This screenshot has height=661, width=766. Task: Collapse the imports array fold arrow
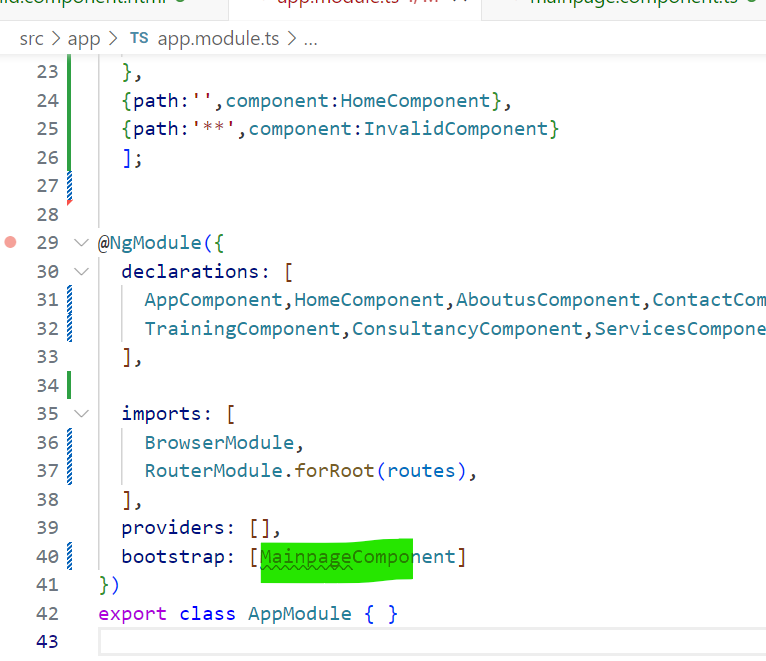(x=81, y=414)
